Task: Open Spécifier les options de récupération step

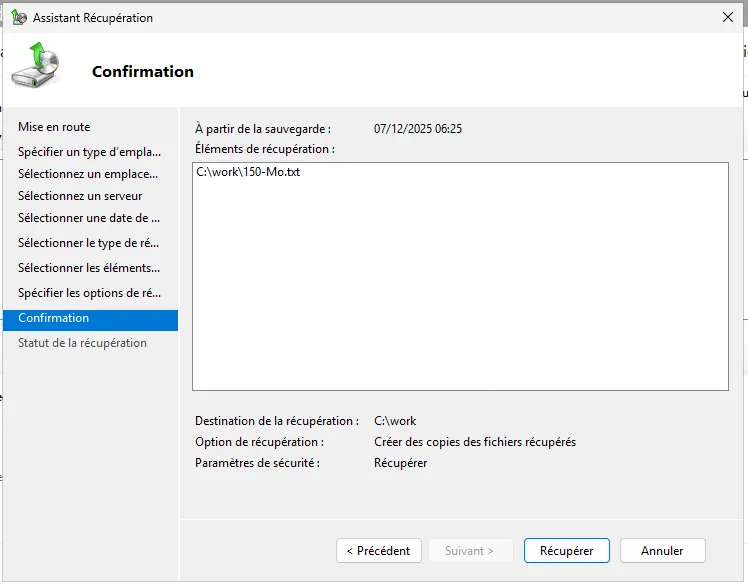Action: [x=89, y=293]
